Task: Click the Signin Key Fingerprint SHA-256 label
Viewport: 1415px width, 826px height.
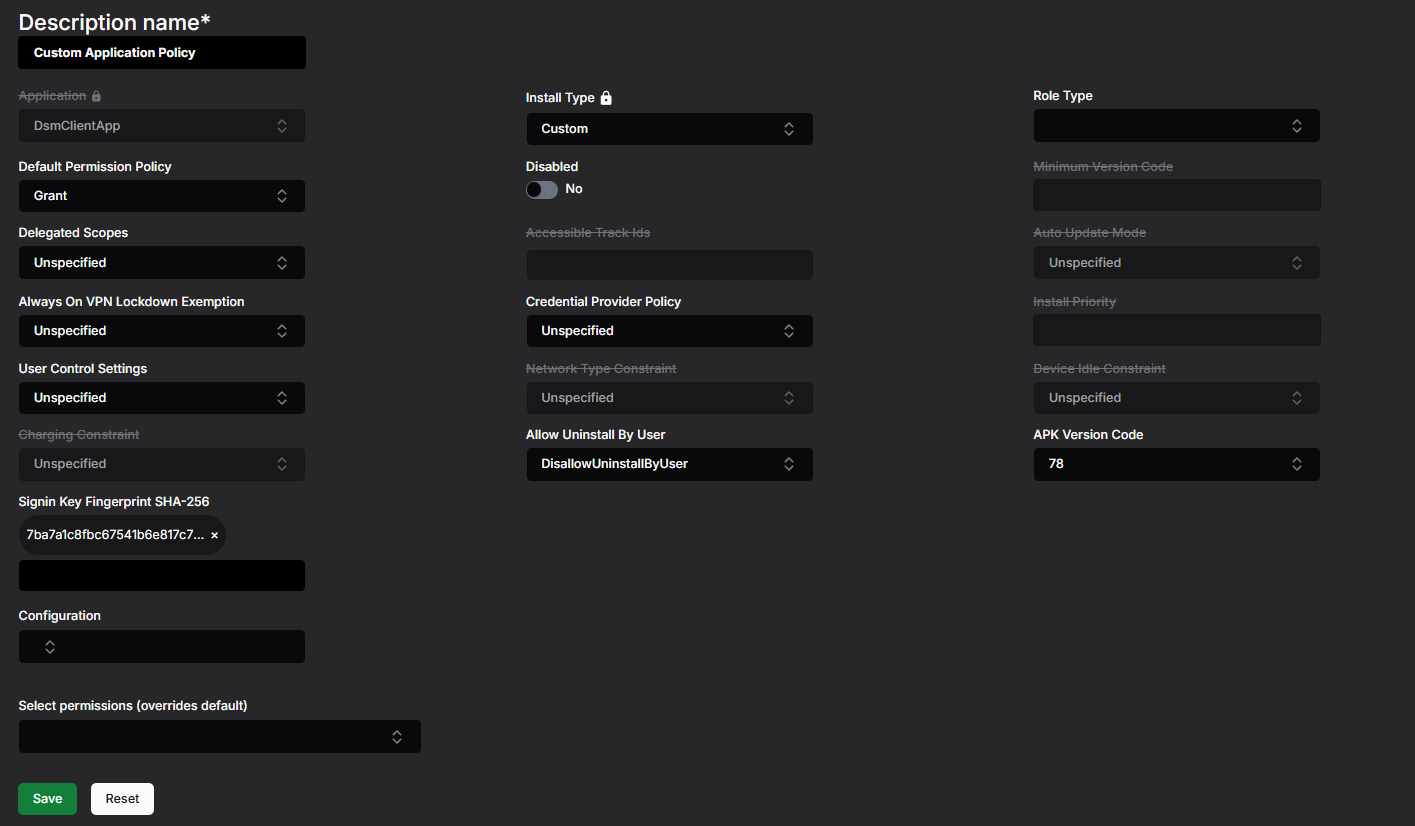Action: coord(114,501)
